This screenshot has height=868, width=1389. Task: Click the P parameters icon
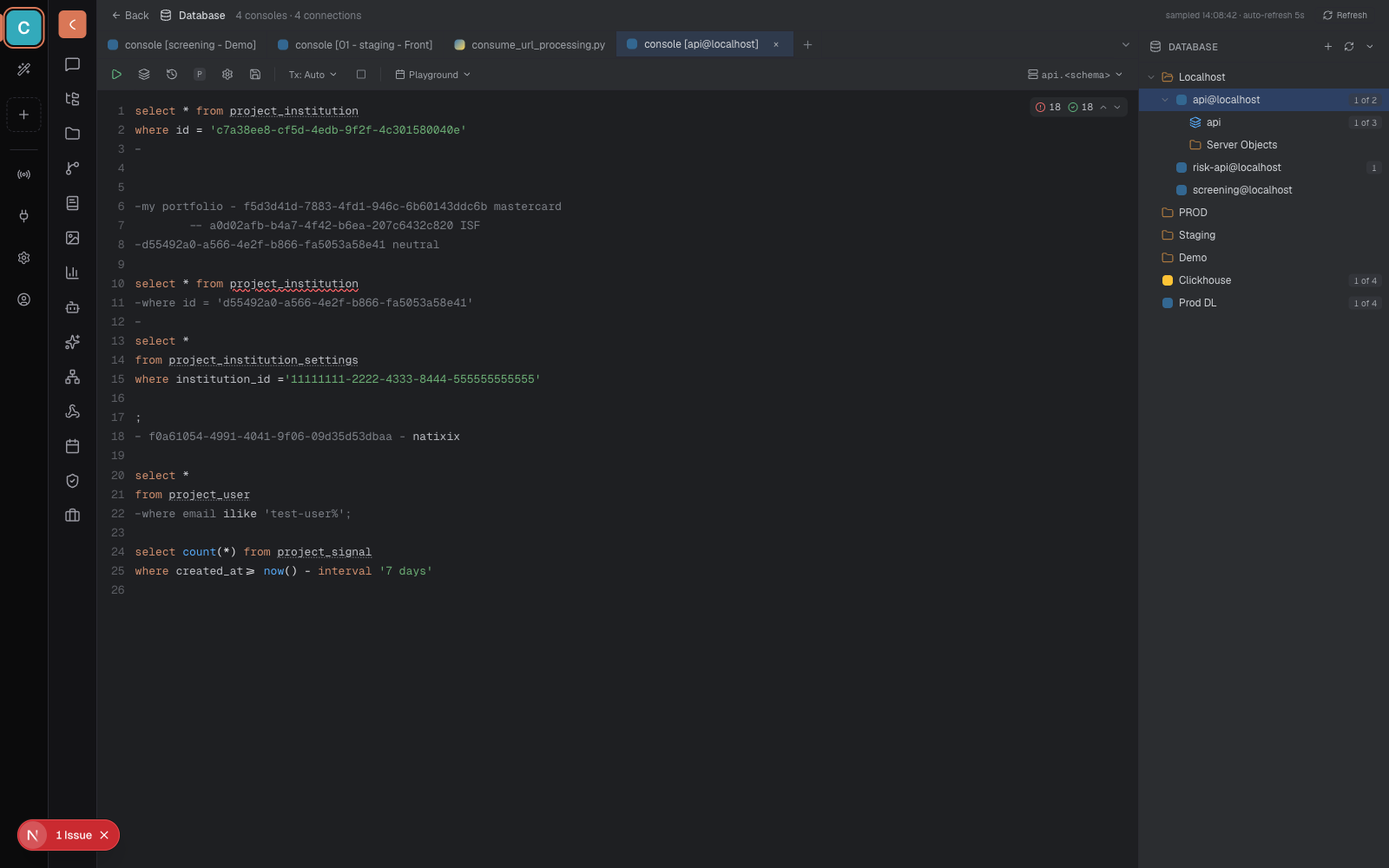point(200,75)
